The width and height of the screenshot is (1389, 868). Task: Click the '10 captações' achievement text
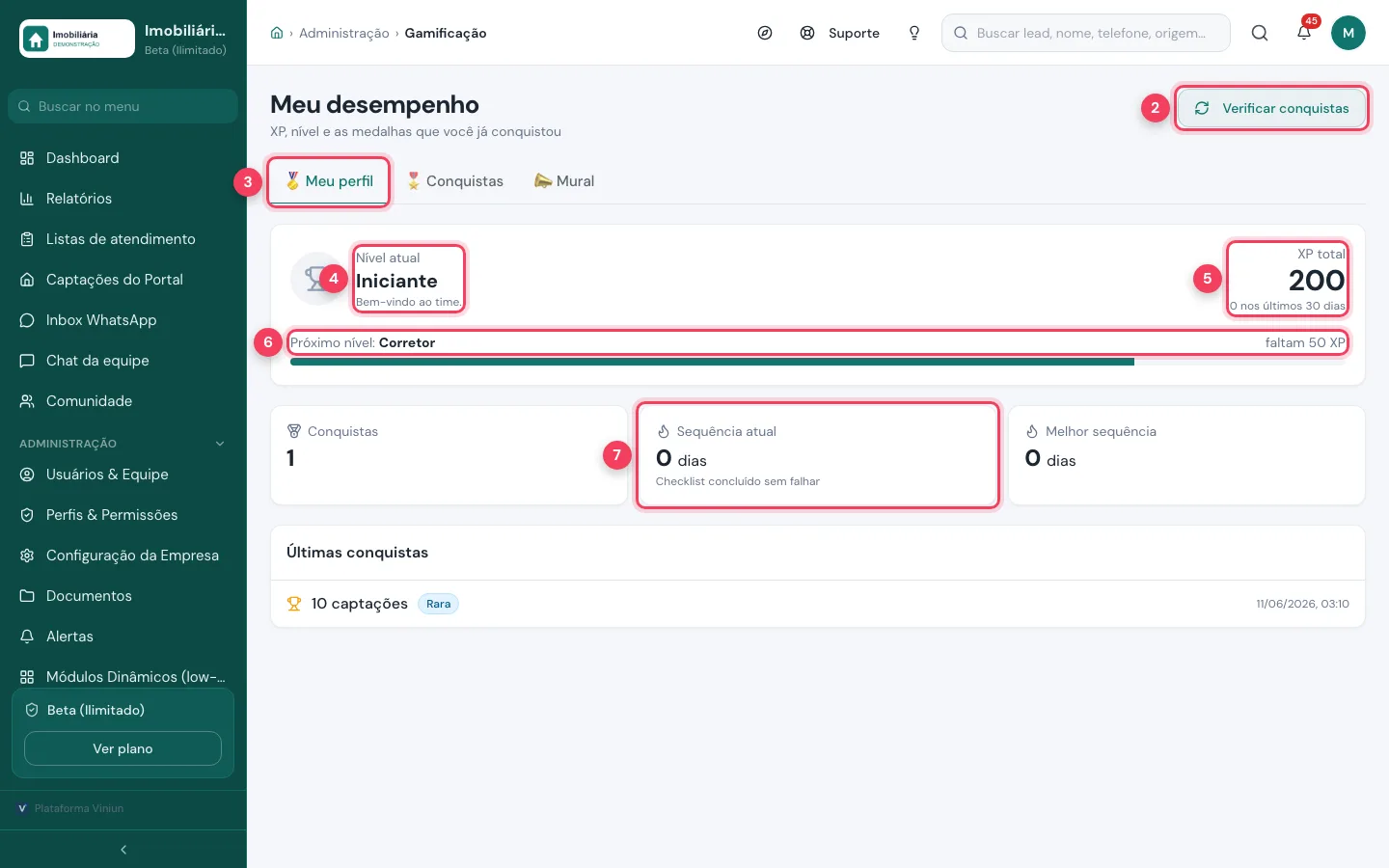(x=359, y=604)
